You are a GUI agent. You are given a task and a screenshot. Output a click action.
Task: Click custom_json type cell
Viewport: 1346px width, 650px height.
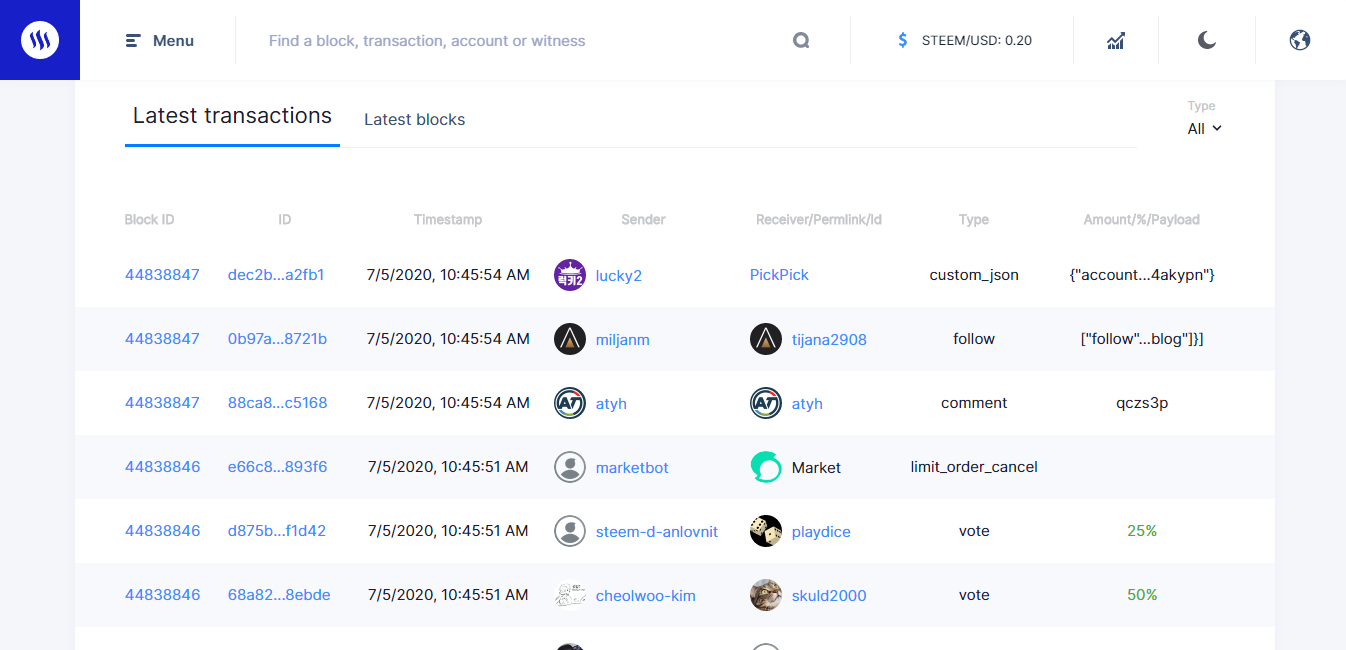974,275
